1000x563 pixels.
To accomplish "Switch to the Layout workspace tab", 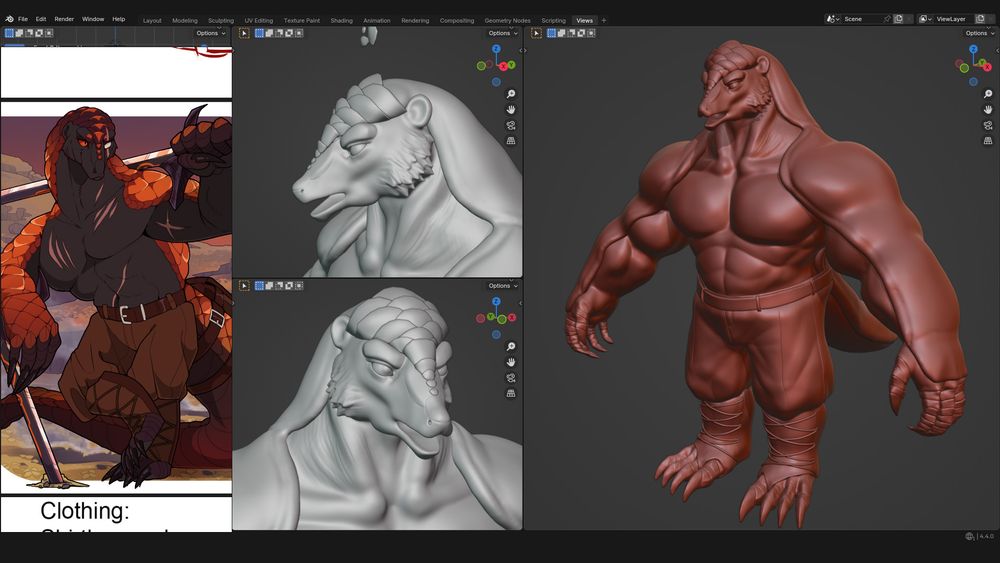I will (x=152, y=20).
